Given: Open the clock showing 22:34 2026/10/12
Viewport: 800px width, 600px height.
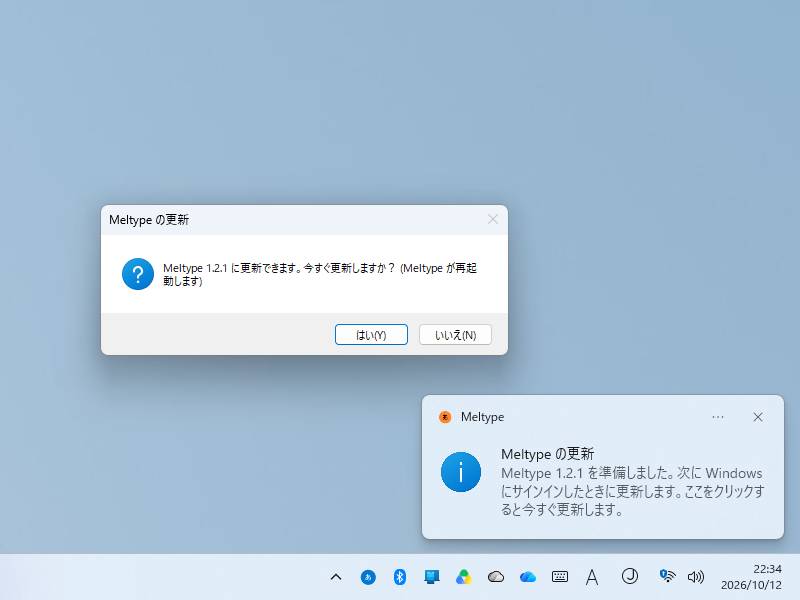Looking at the screenshot, I should (x=751, y=577).
